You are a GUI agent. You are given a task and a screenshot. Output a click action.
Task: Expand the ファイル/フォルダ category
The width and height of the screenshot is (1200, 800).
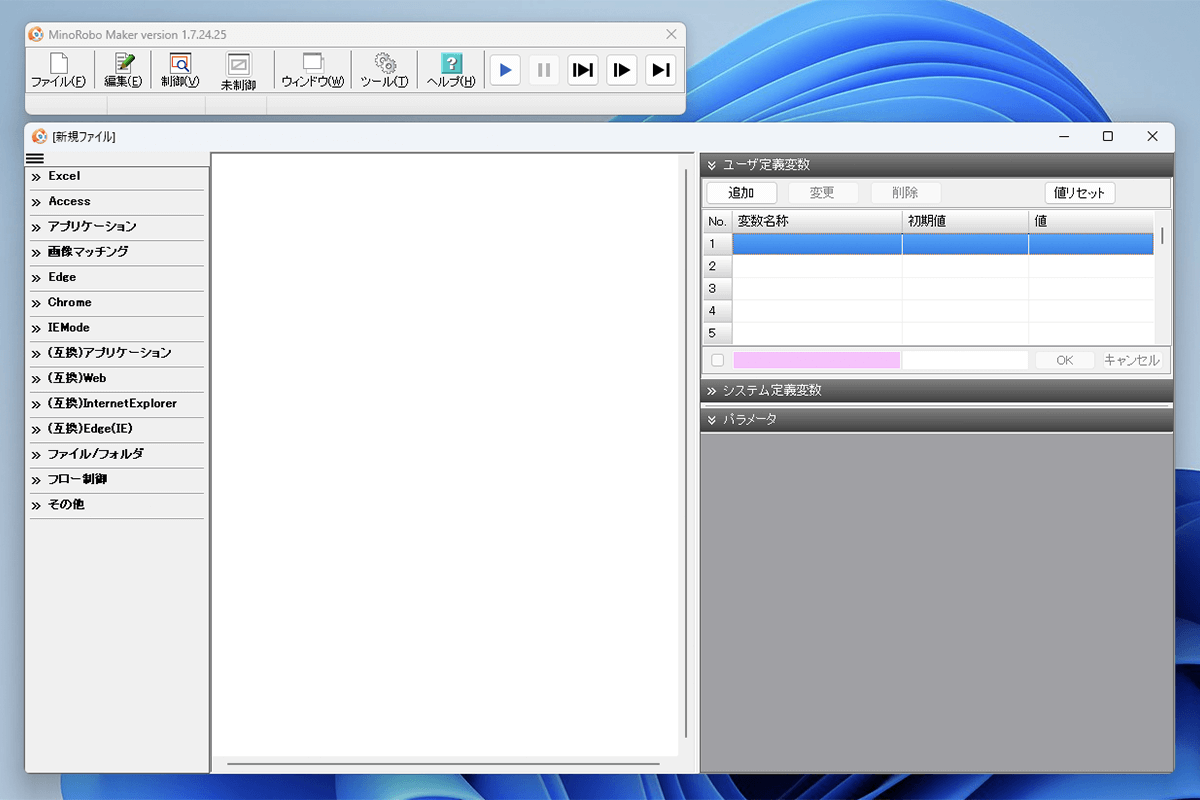116,454
